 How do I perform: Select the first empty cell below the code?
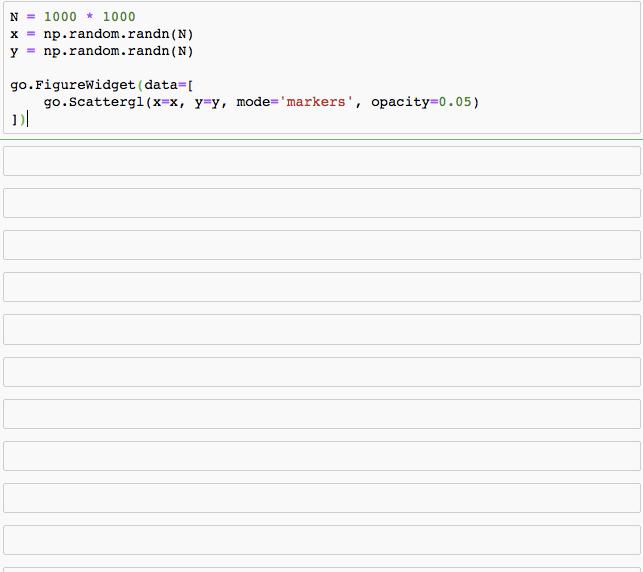(321, 161)
